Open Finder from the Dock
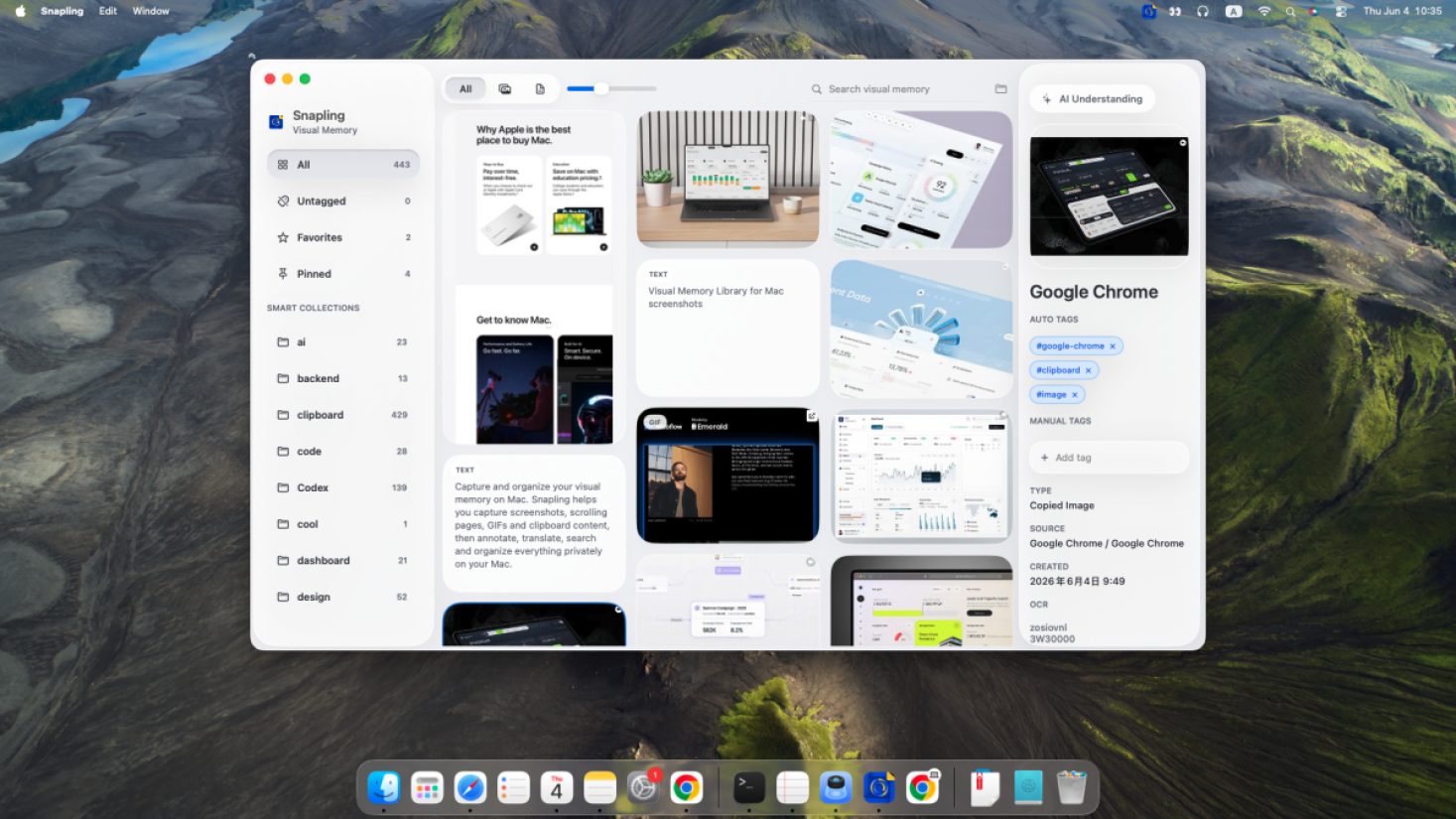Image resolution: width=1456 pixels, height=819 pixels. click(x=384, y=788)
